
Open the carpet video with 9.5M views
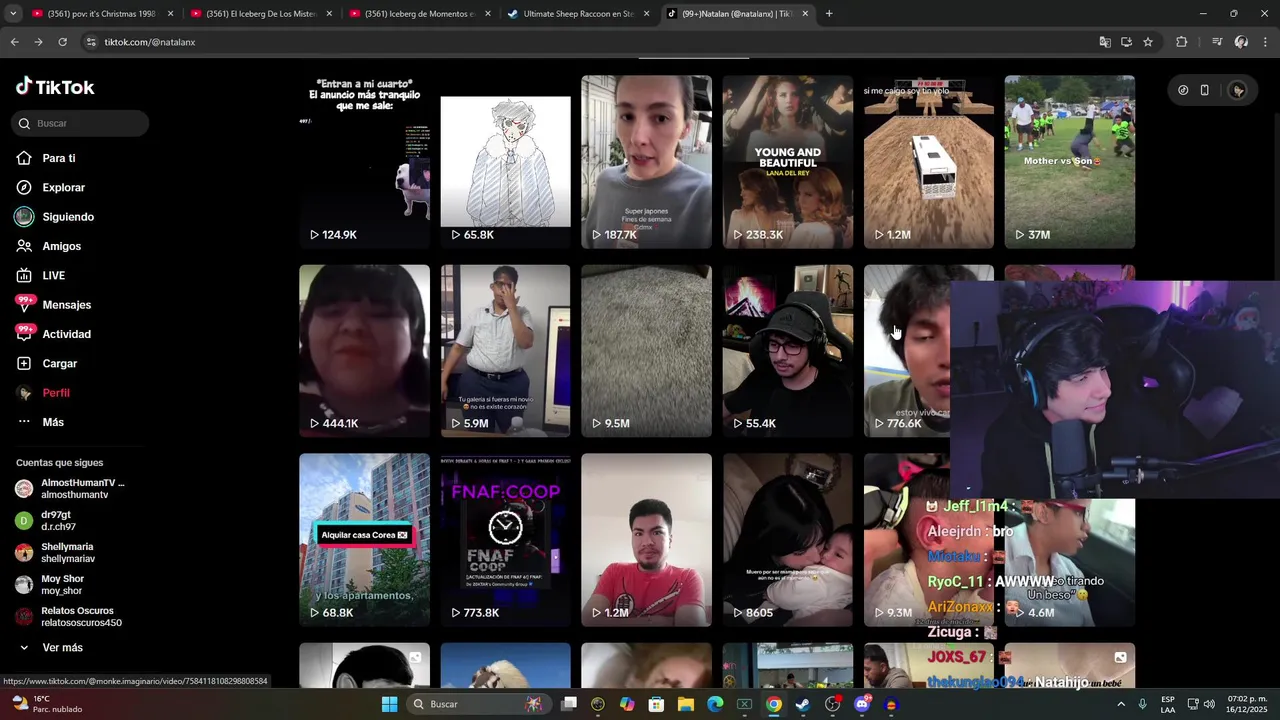click(x=646, y=351)
